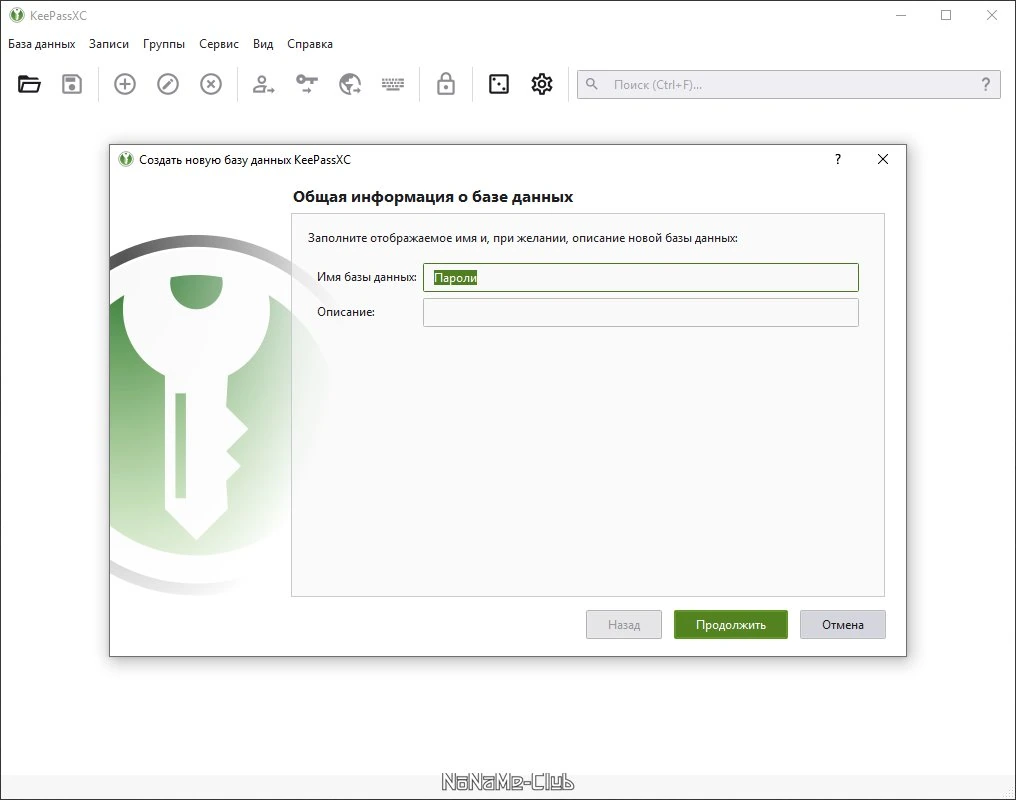Click the magnifier icon in search box
This screenshot has width=1016, height=800.
click(x=592, y=84)
